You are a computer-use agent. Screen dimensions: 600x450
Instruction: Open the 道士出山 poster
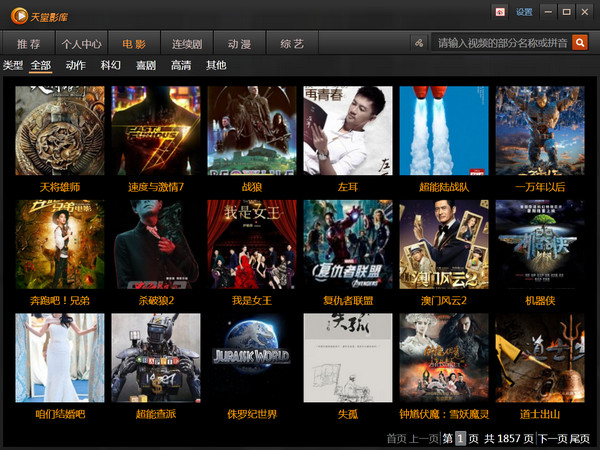click(x=540, y=358)
